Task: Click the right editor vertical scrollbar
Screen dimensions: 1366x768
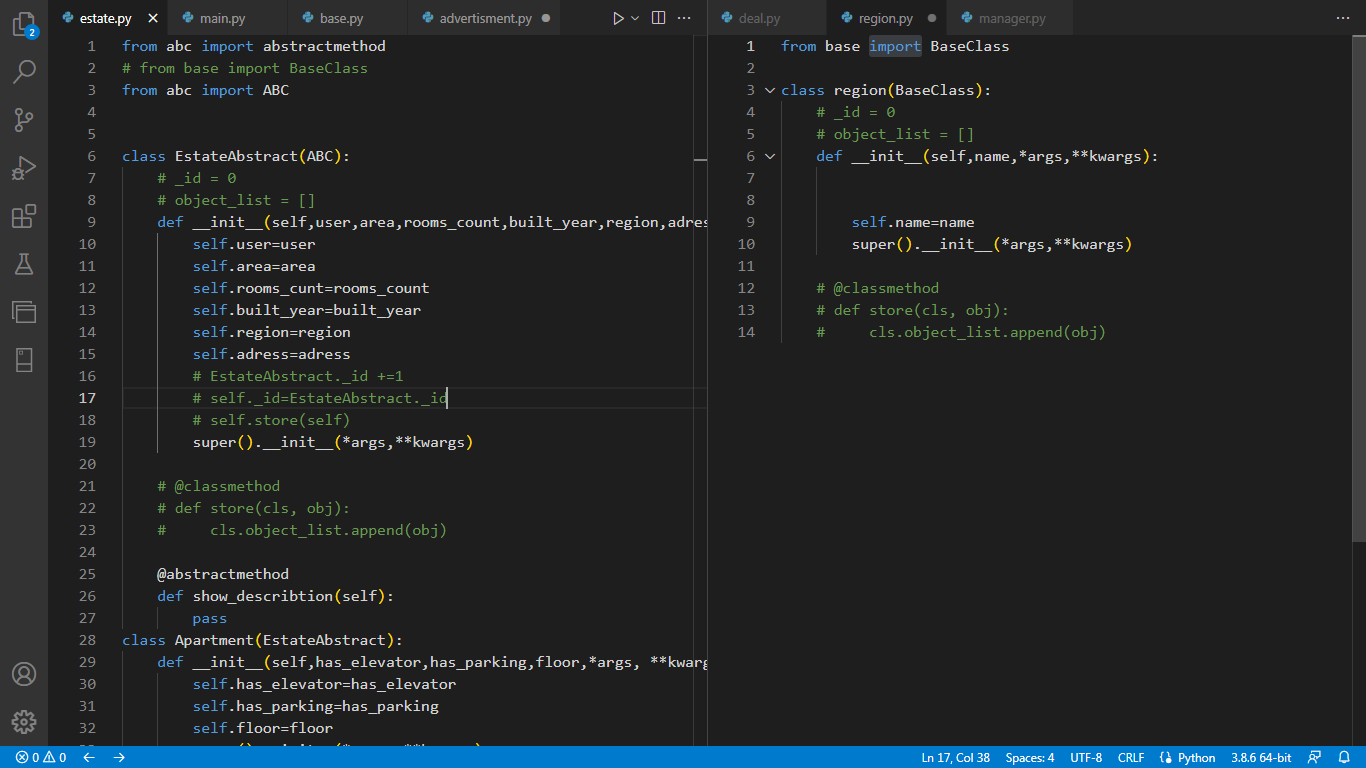Action: click(1359, 290)
